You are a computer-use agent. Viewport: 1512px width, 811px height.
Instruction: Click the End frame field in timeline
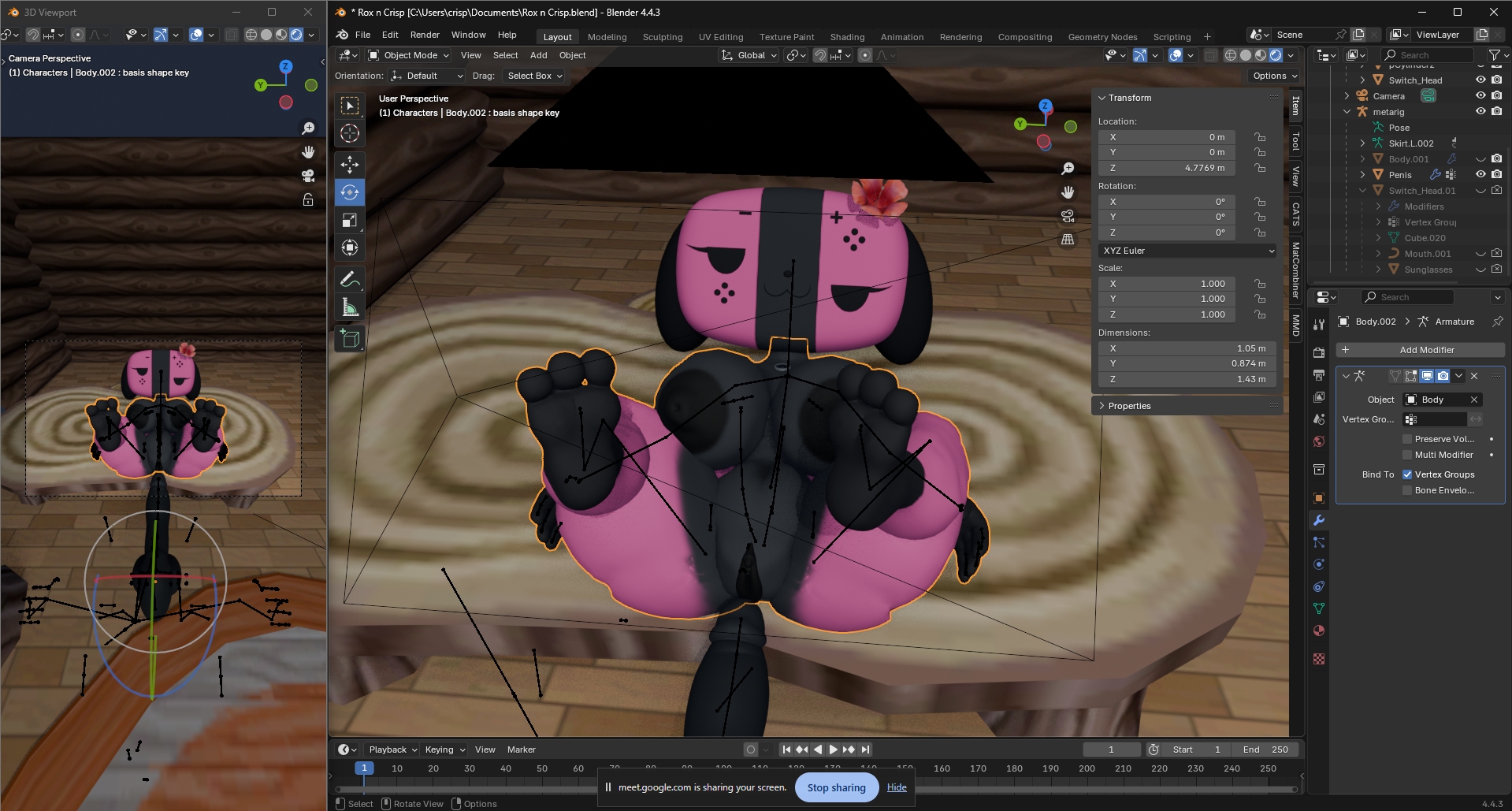click(1265, 750)
